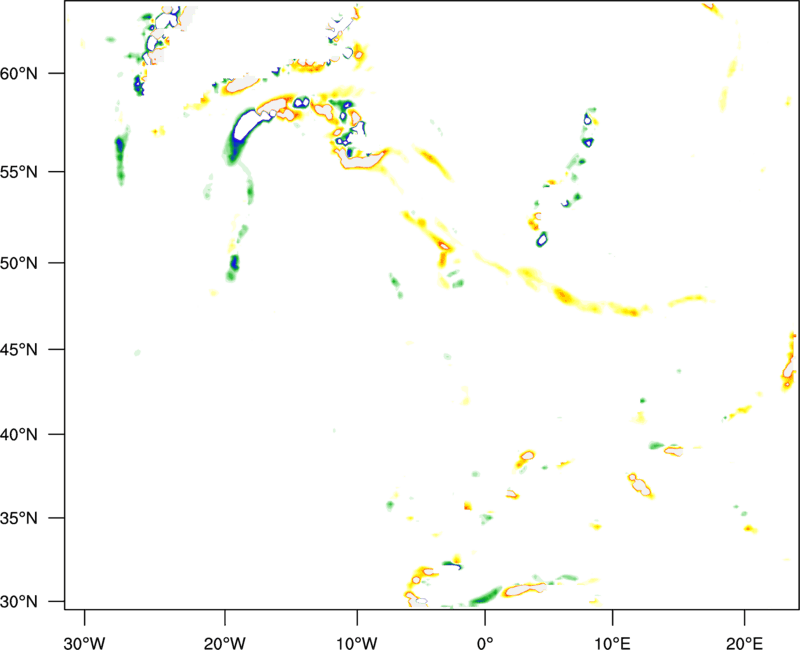Viewport: 800px width, 650px height.
Task: Click the orange-outlined feature near 37°N 12°E
Action: tap(640, 485)
